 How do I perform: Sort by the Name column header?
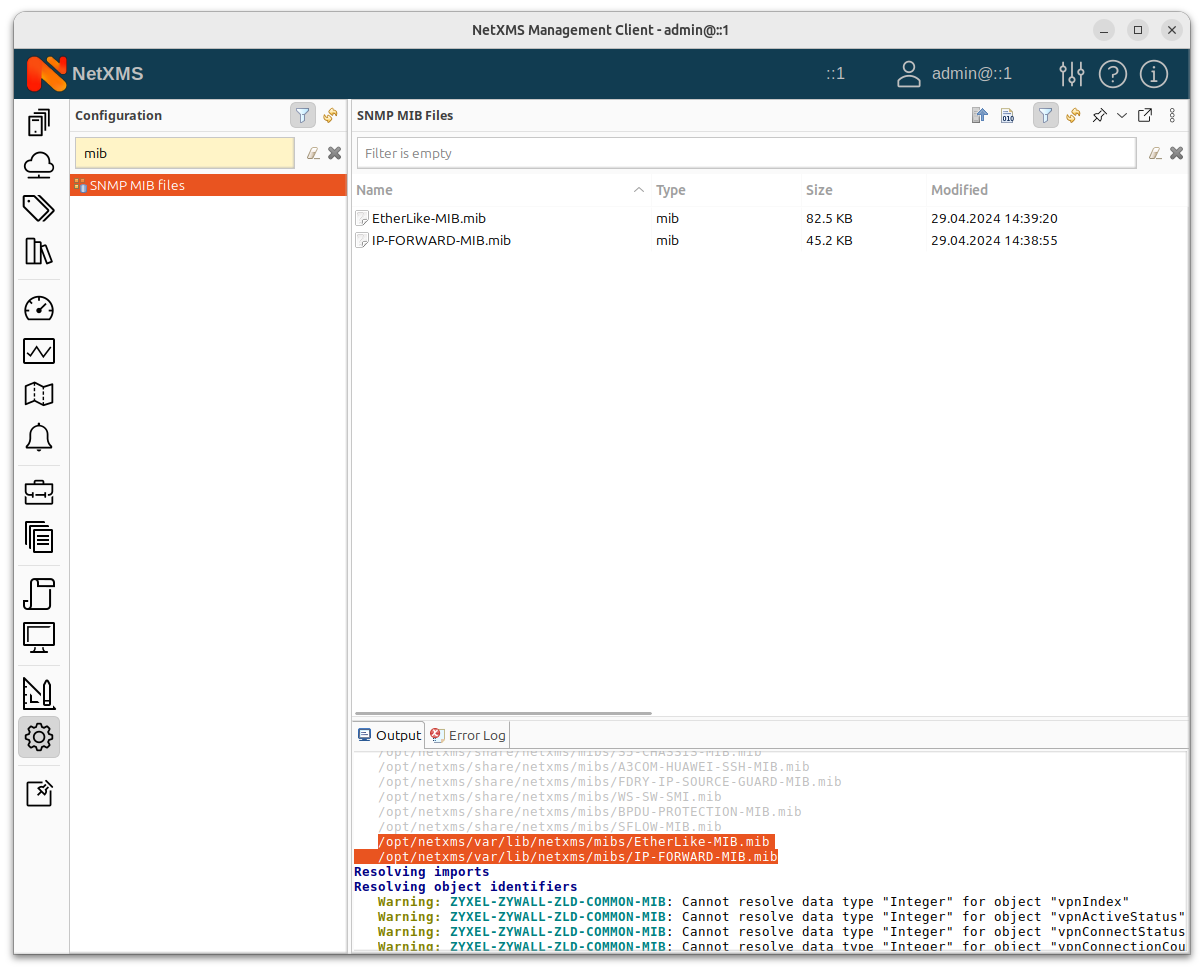pyautogui.click(x=375, y=190)
